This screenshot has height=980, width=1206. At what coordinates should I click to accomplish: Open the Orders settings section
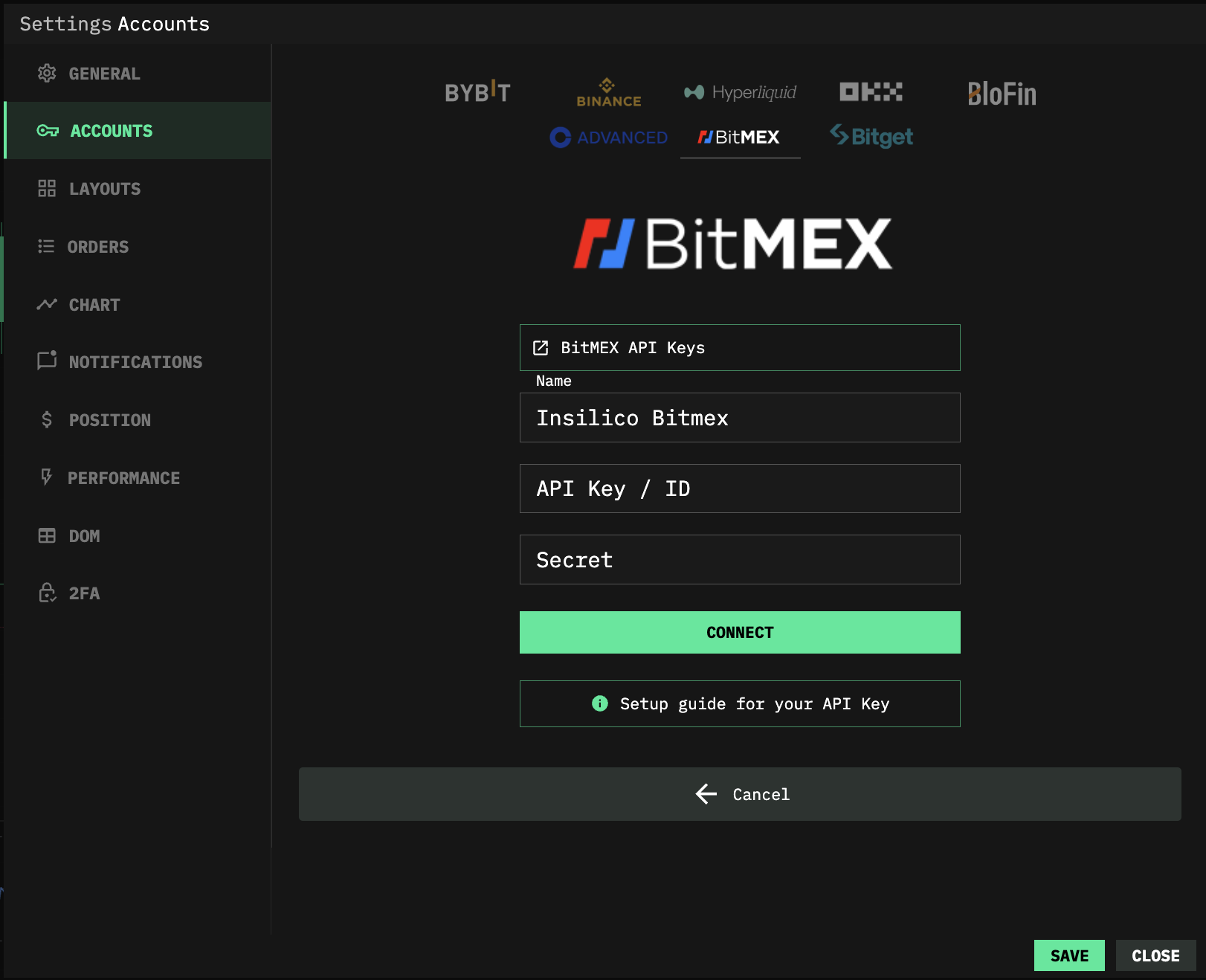coord(97,247)
